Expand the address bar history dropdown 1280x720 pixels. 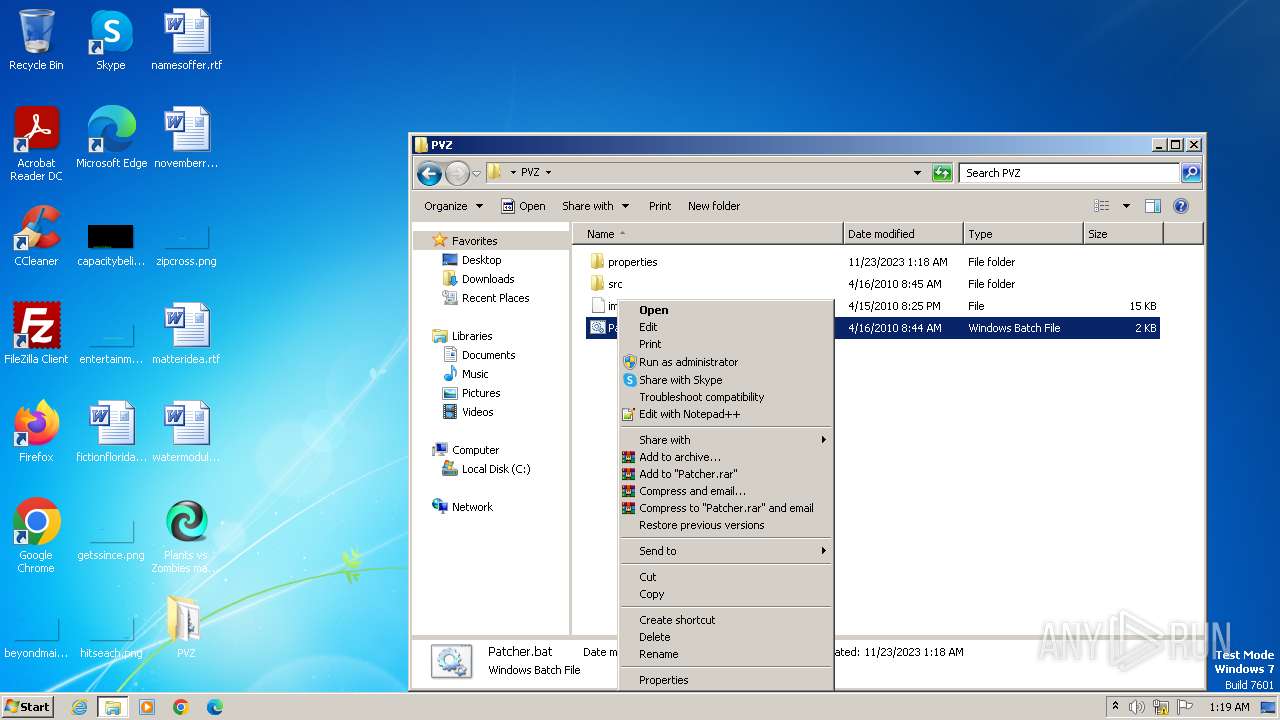click(917, 173)
